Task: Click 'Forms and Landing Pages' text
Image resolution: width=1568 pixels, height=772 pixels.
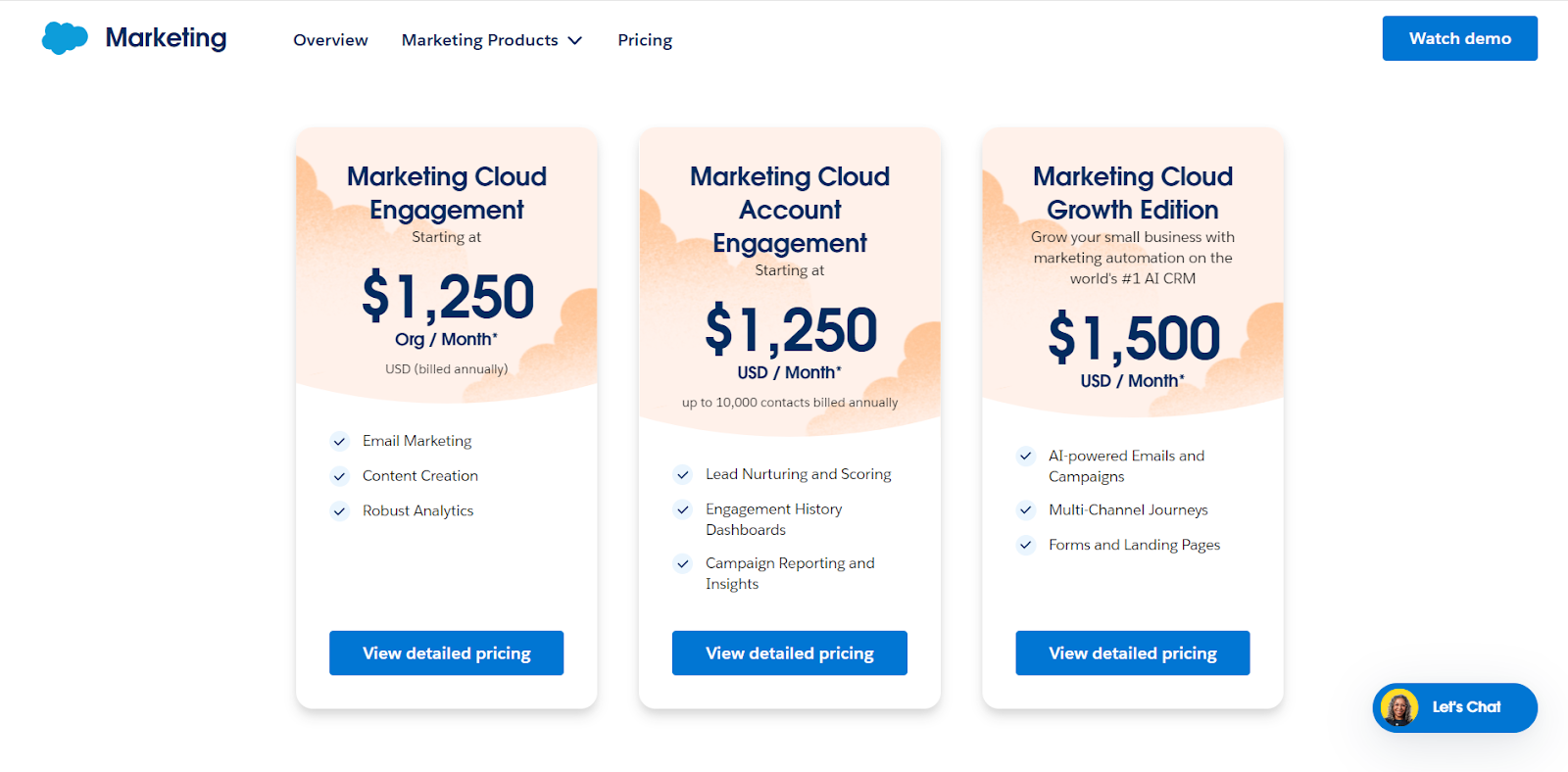Action: tap(1134, 545)
